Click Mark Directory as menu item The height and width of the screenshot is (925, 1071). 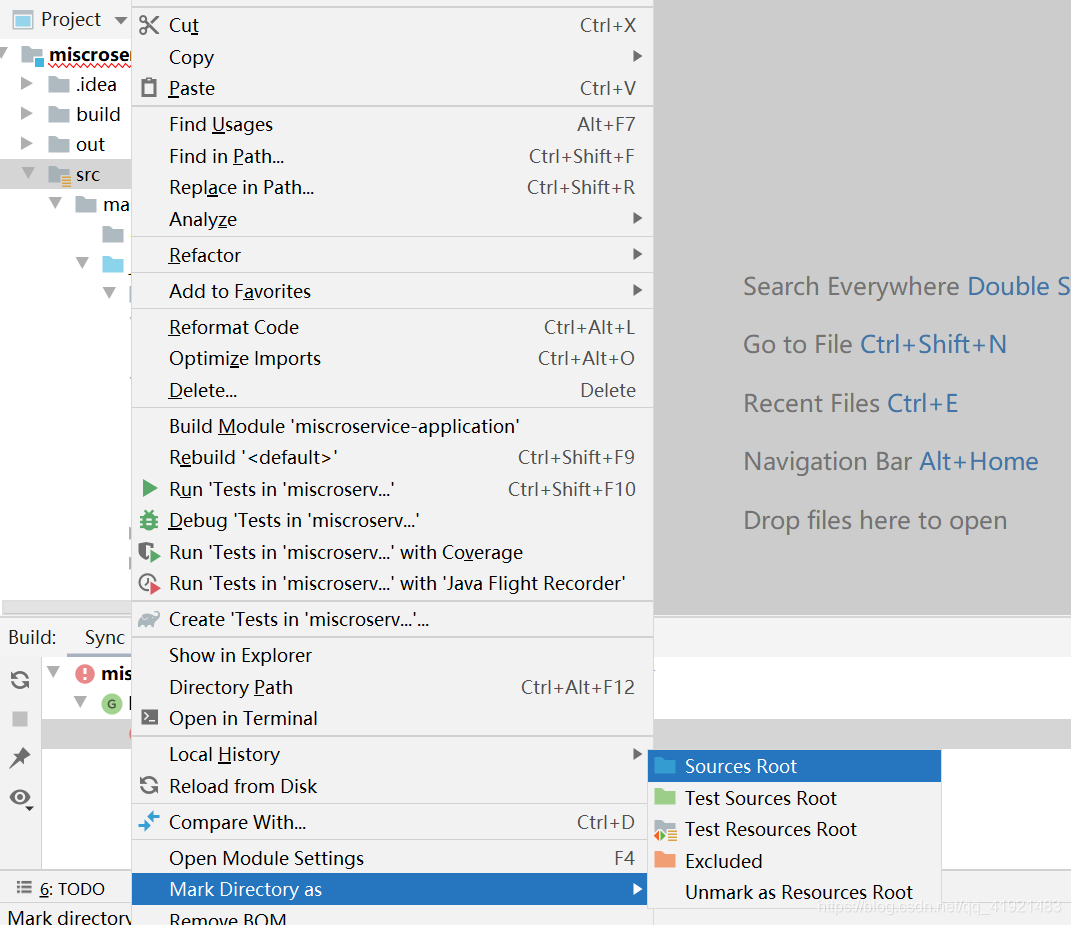[389, 889]
